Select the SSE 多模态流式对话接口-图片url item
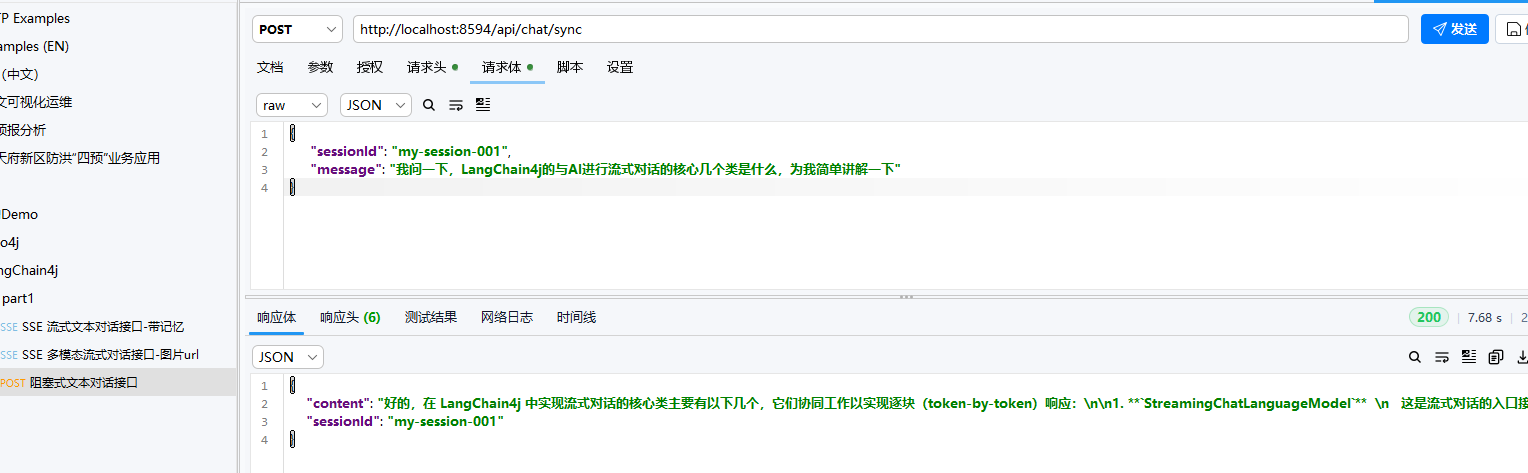The height and width of the screenshot is (473, 1528). [x=118, y=354]
